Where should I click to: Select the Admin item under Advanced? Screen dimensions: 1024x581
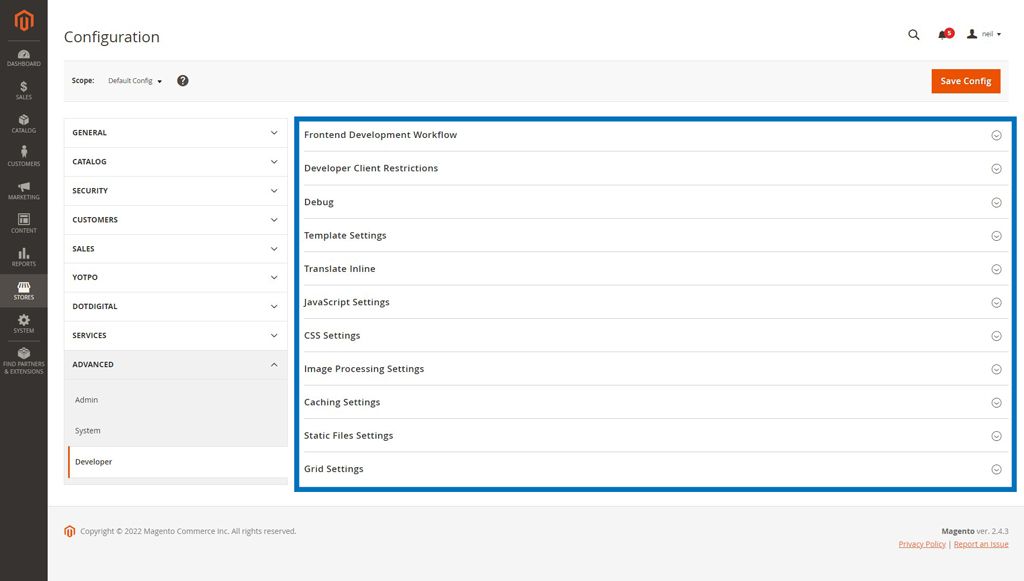coord(86,399)
